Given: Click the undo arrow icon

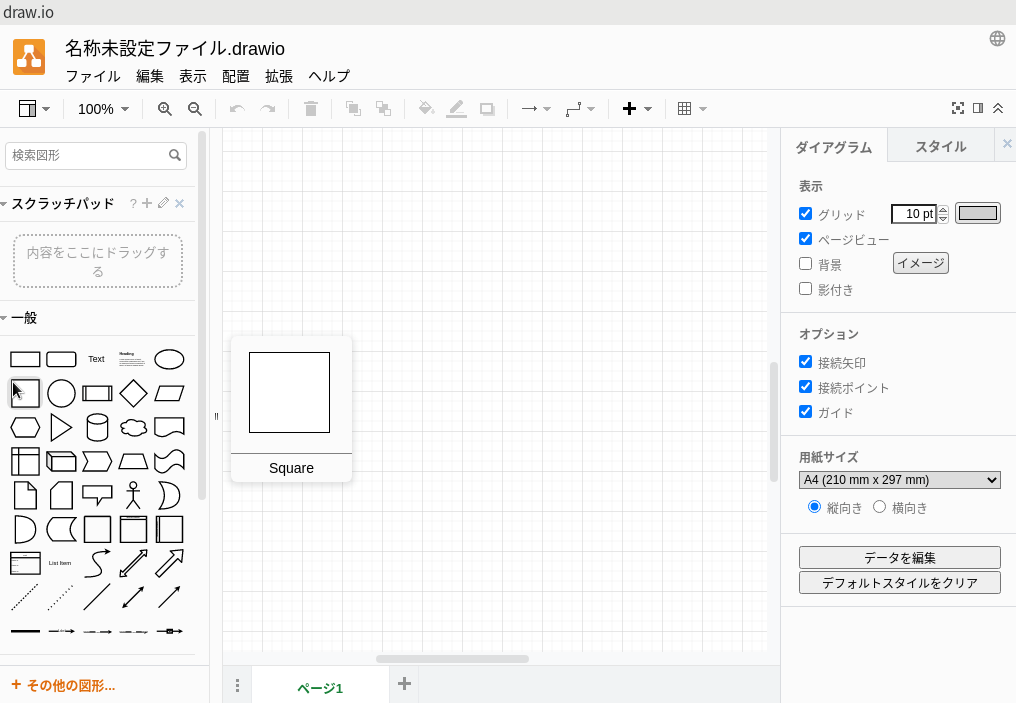Looking at the screenshot, I should (x=237, y=109).
